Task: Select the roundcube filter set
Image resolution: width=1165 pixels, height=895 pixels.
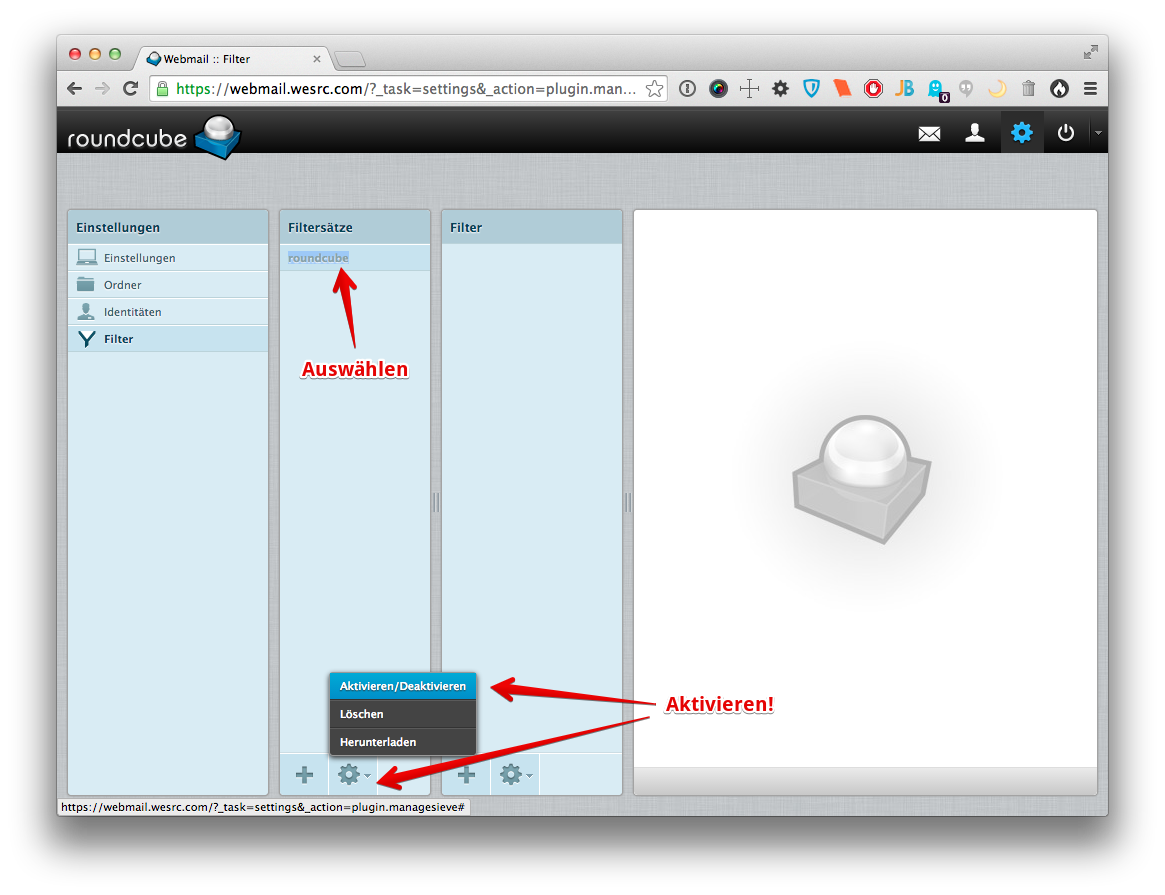Action: tap(354, 258)
